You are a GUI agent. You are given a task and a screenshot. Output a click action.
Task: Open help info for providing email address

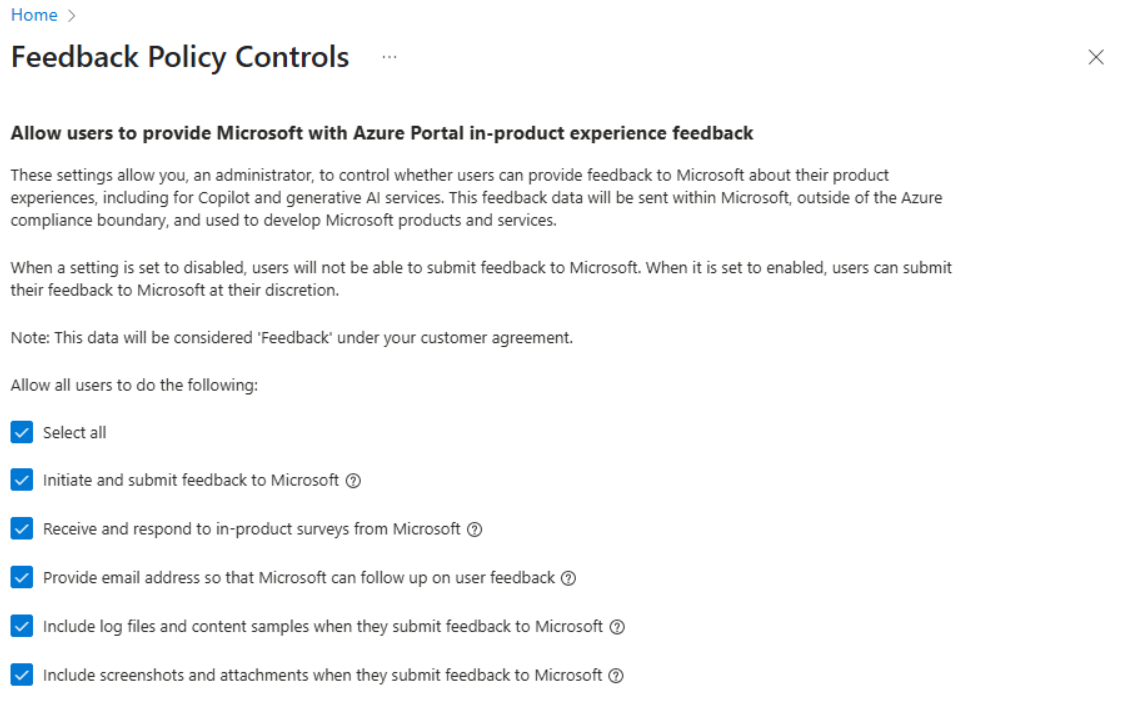pyautogui.click(x=568, y=578)
